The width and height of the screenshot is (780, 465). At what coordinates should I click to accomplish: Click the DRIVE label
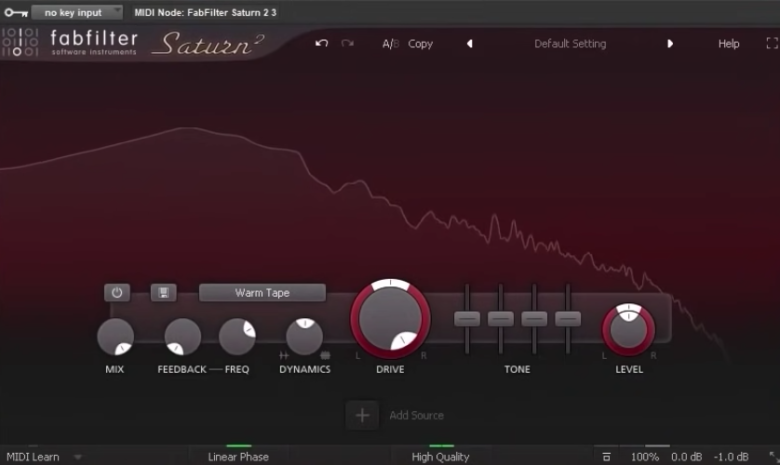pos(390,370)
